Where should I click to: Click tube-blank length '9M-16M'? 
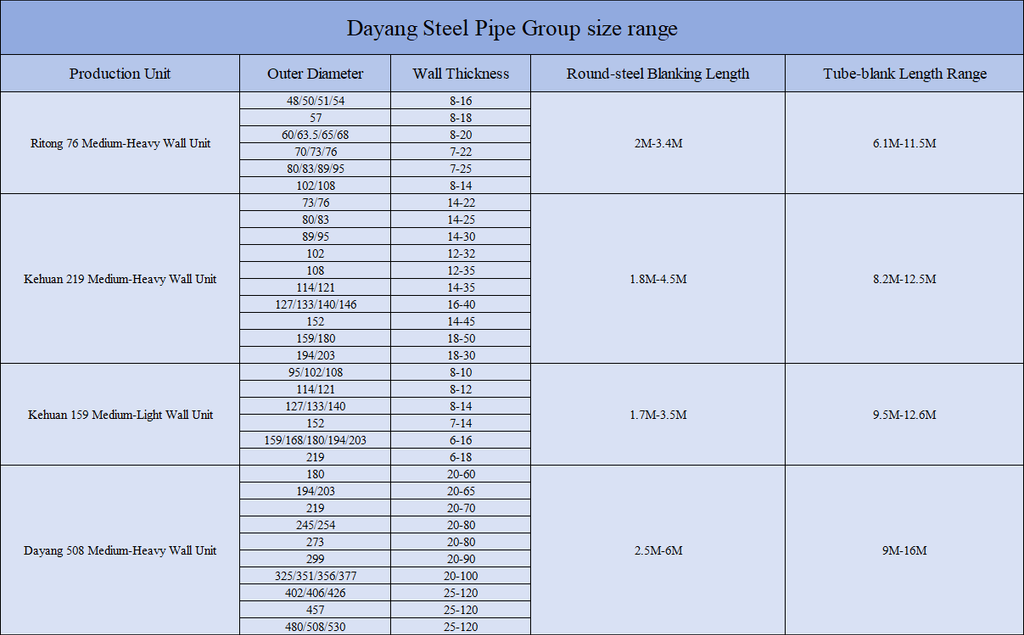pyautogui.click(x=904, y=551)
